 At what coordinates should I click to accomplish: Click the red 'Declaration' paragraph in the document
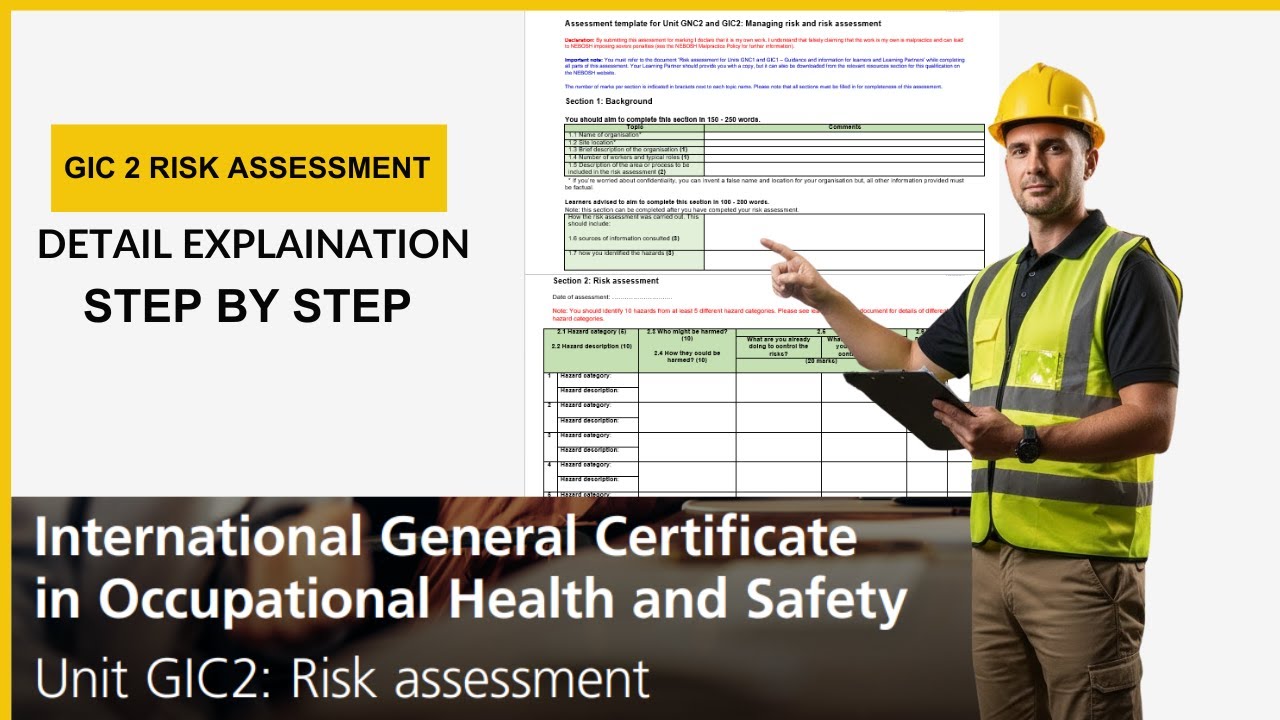pos(764,43)
